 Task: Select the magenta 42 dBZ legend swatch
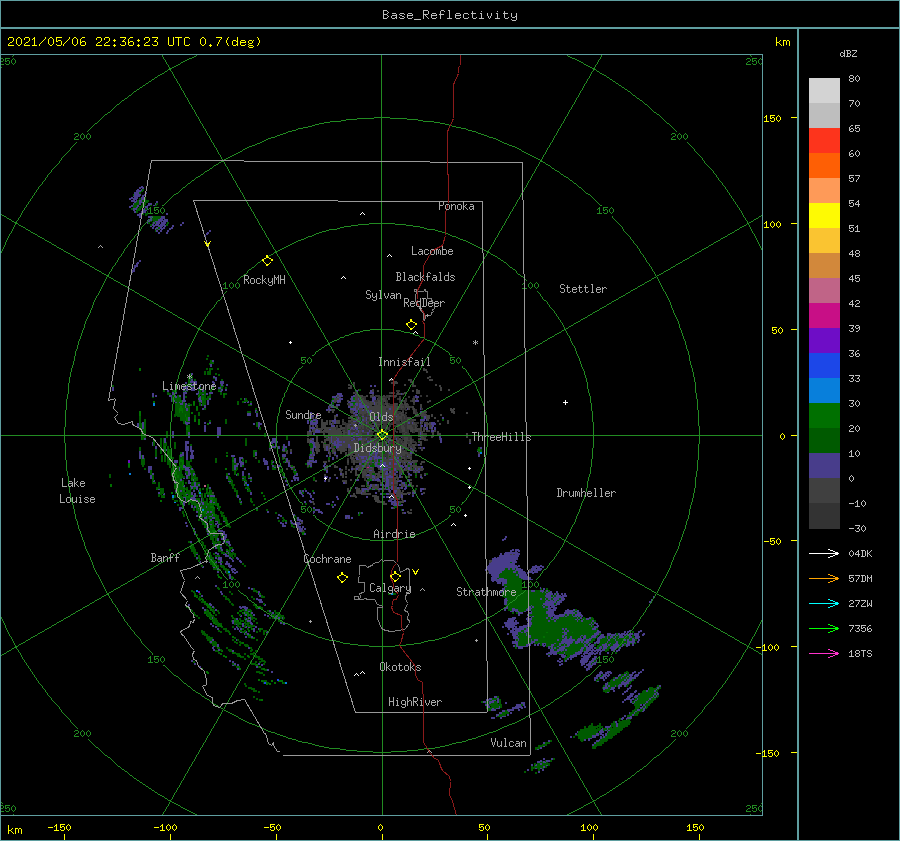point(824,316)
